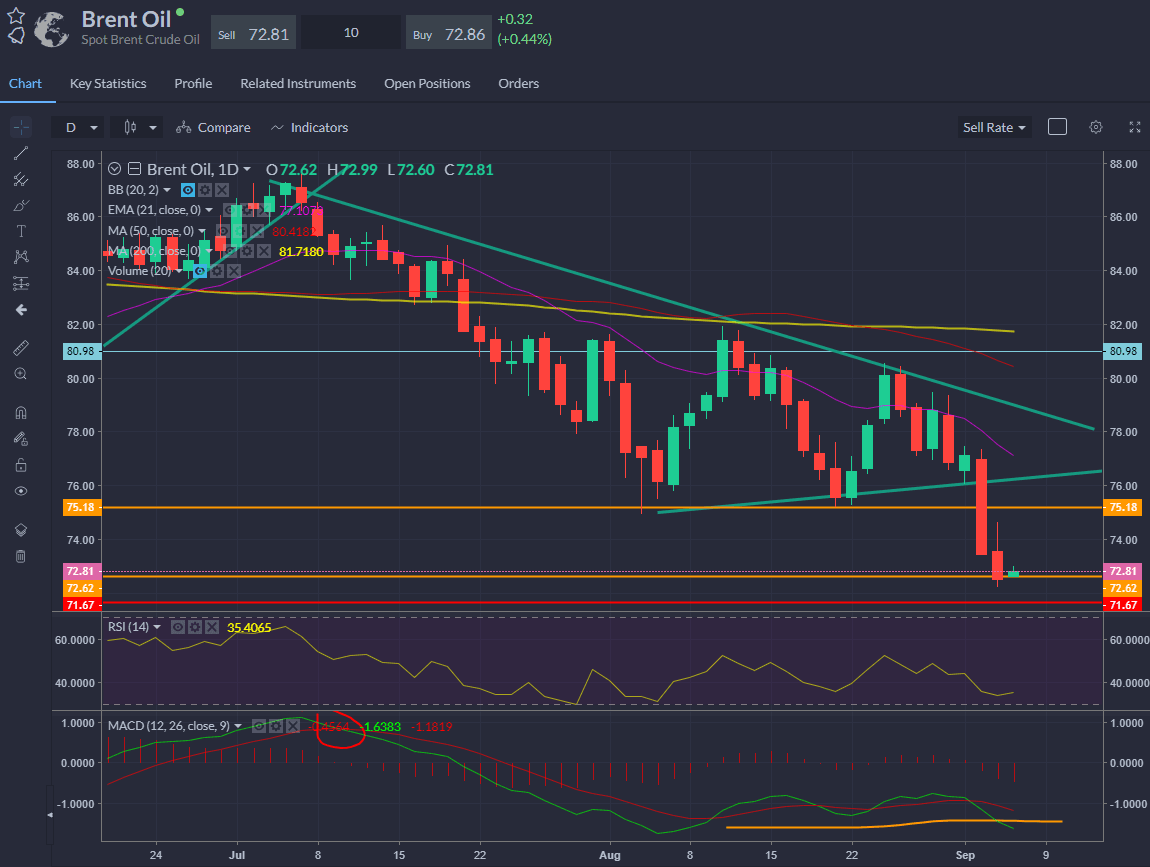Select the trend line drawing tool

click(21, 153)
